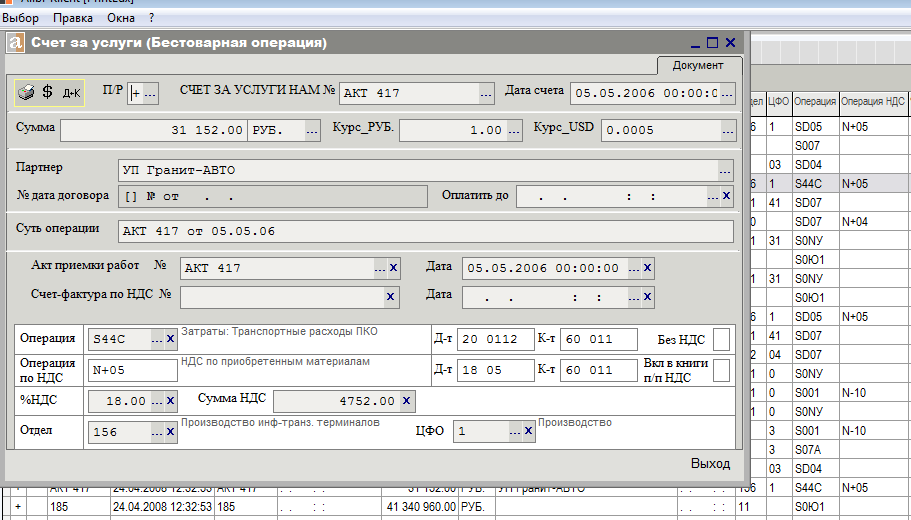The height and width of the screenshot is (520, 911).
Task: Clear the Сумма НДС value
Action: [407, 401]
